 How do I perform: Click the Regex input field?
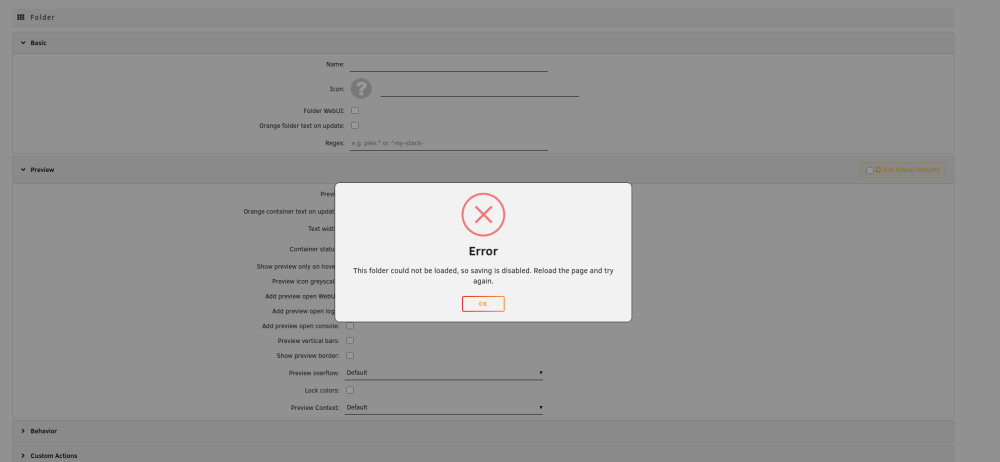448,144
